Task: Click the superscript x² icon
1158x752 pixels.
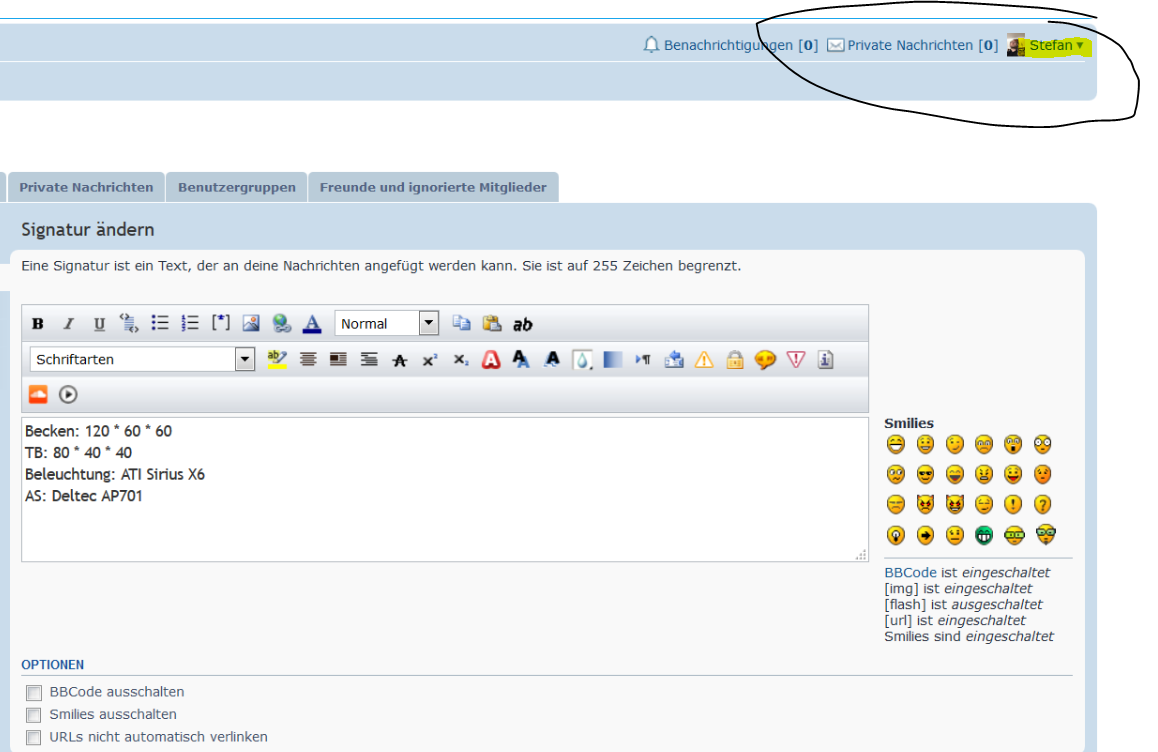Action: (x=430, y=360)
